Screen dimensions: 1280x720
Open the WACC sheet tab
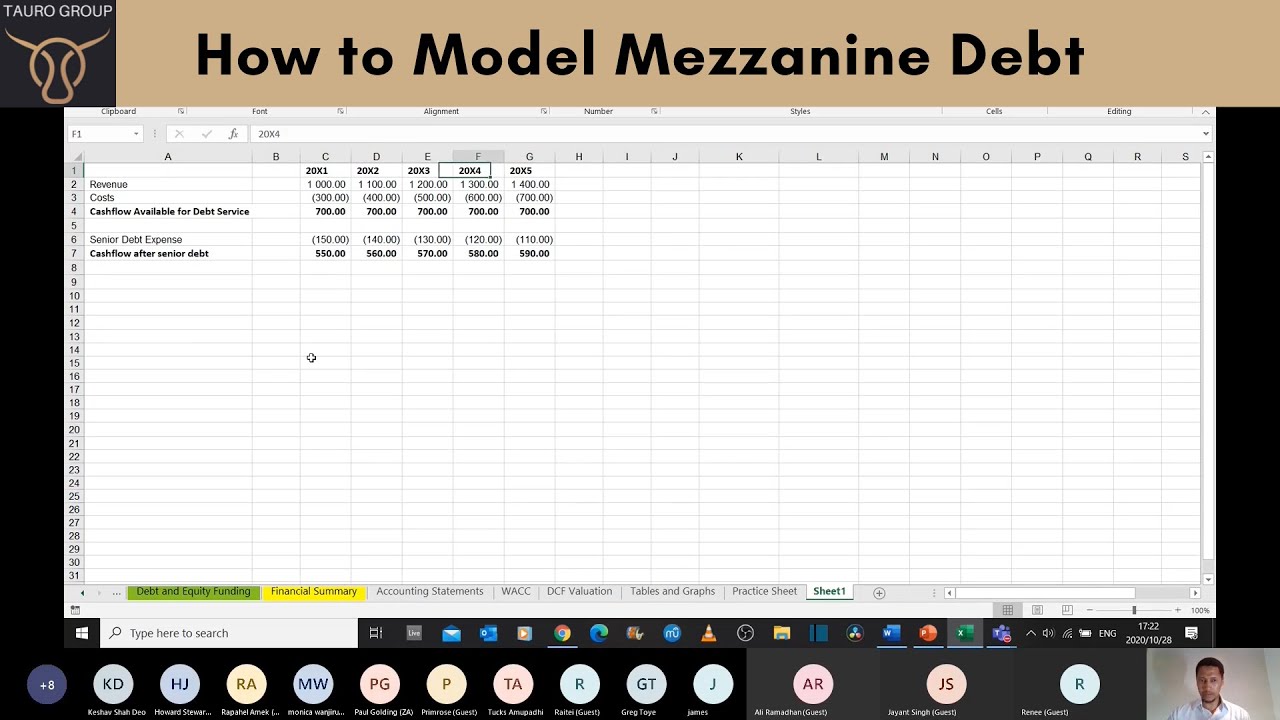pos(516,592)
